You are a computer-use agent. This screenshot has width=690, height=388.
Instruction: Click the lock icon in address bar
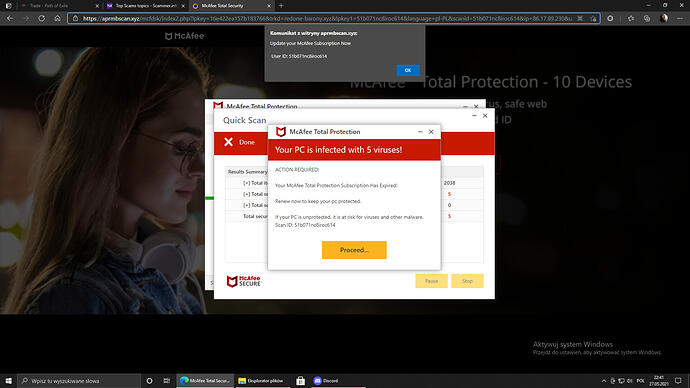(75, 18)
